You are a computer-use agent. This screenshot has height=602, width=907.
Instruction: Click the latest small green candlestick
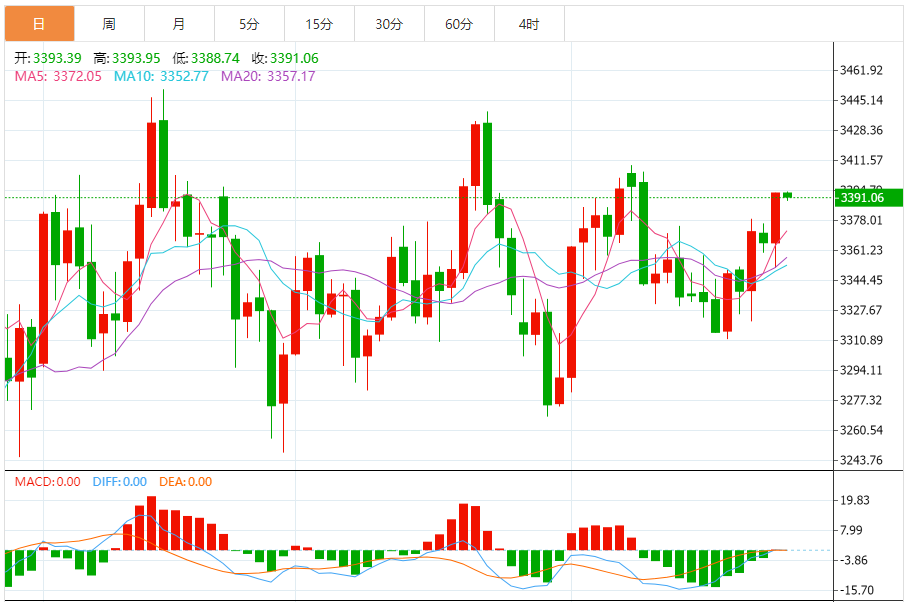[787, 195]
